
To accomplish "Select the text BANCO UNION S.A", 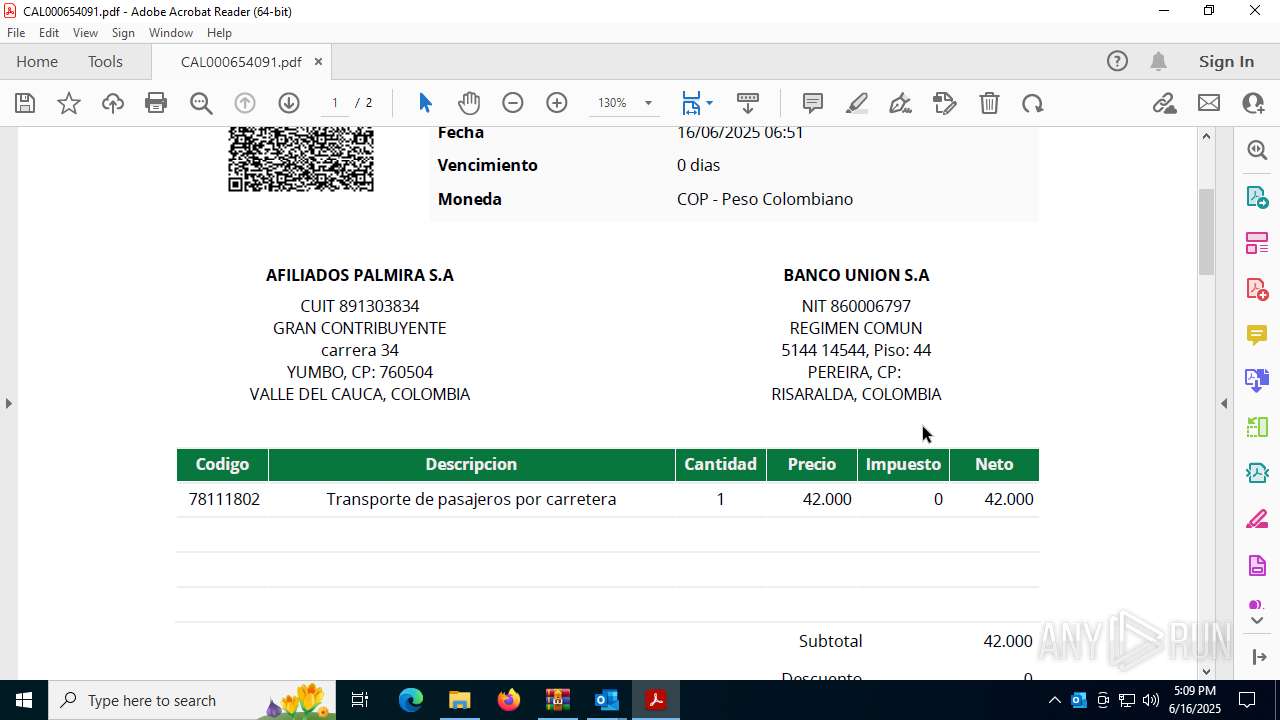I will click(856, 275).
